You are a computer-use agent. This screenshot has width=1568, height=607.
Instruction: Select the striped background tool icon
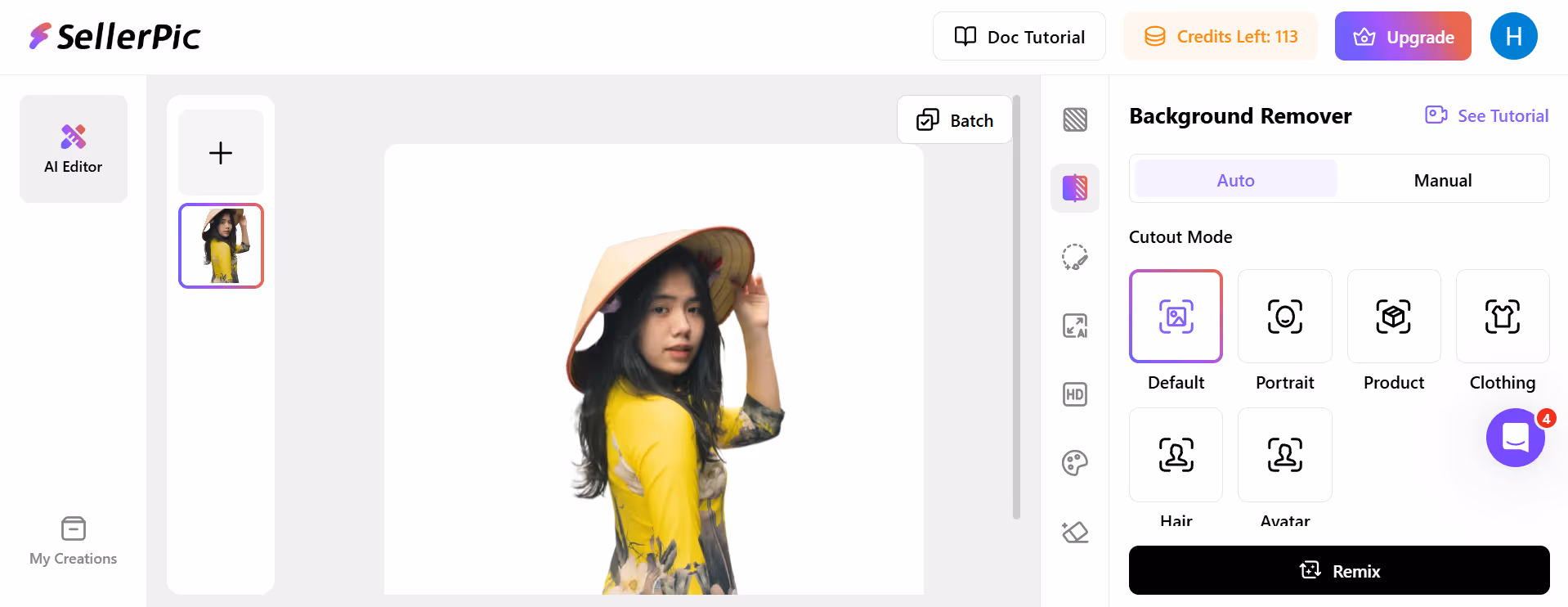(1074, 120)
